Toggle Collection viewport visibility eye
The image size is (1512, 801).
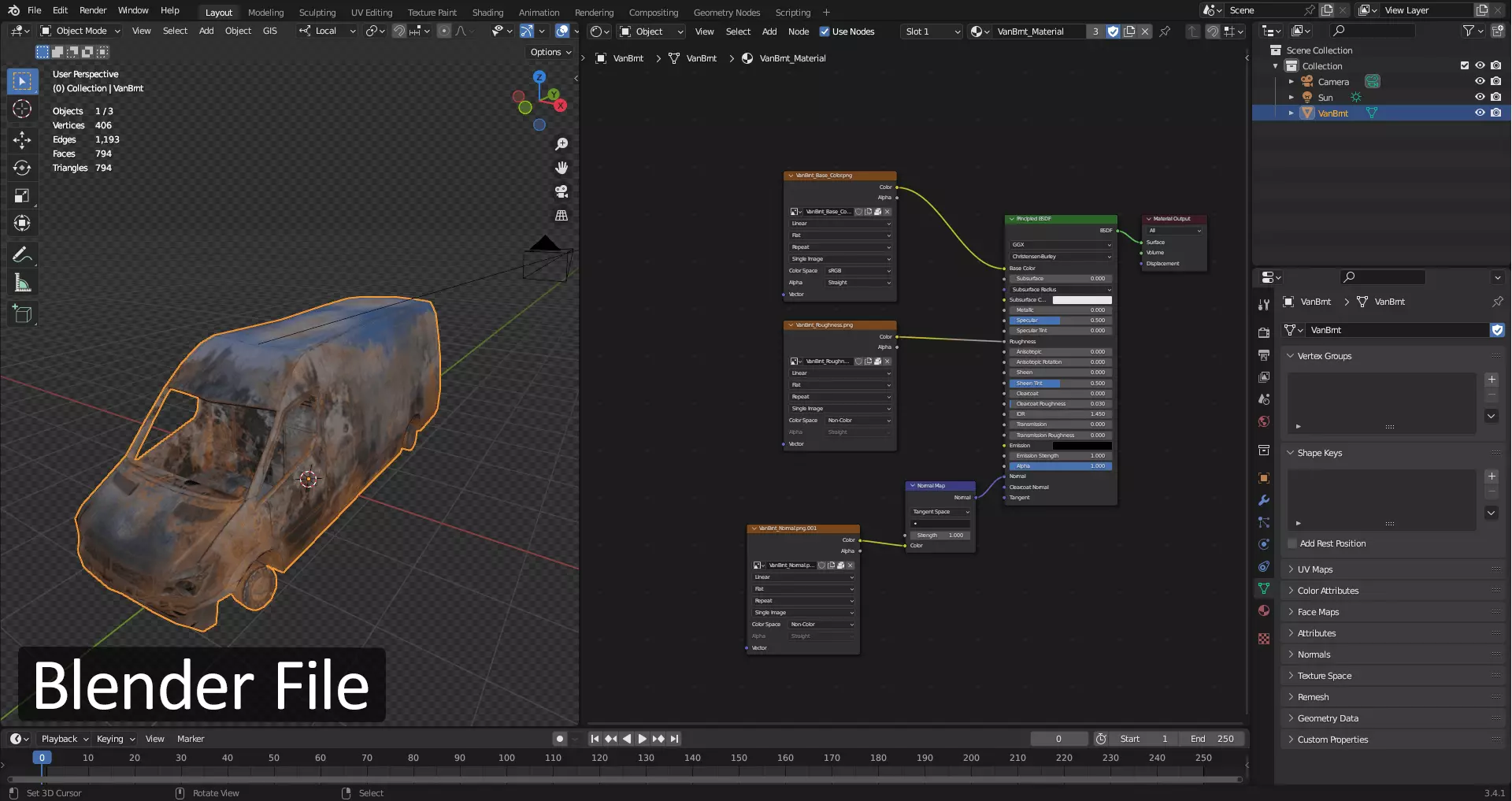point(1480,65)
